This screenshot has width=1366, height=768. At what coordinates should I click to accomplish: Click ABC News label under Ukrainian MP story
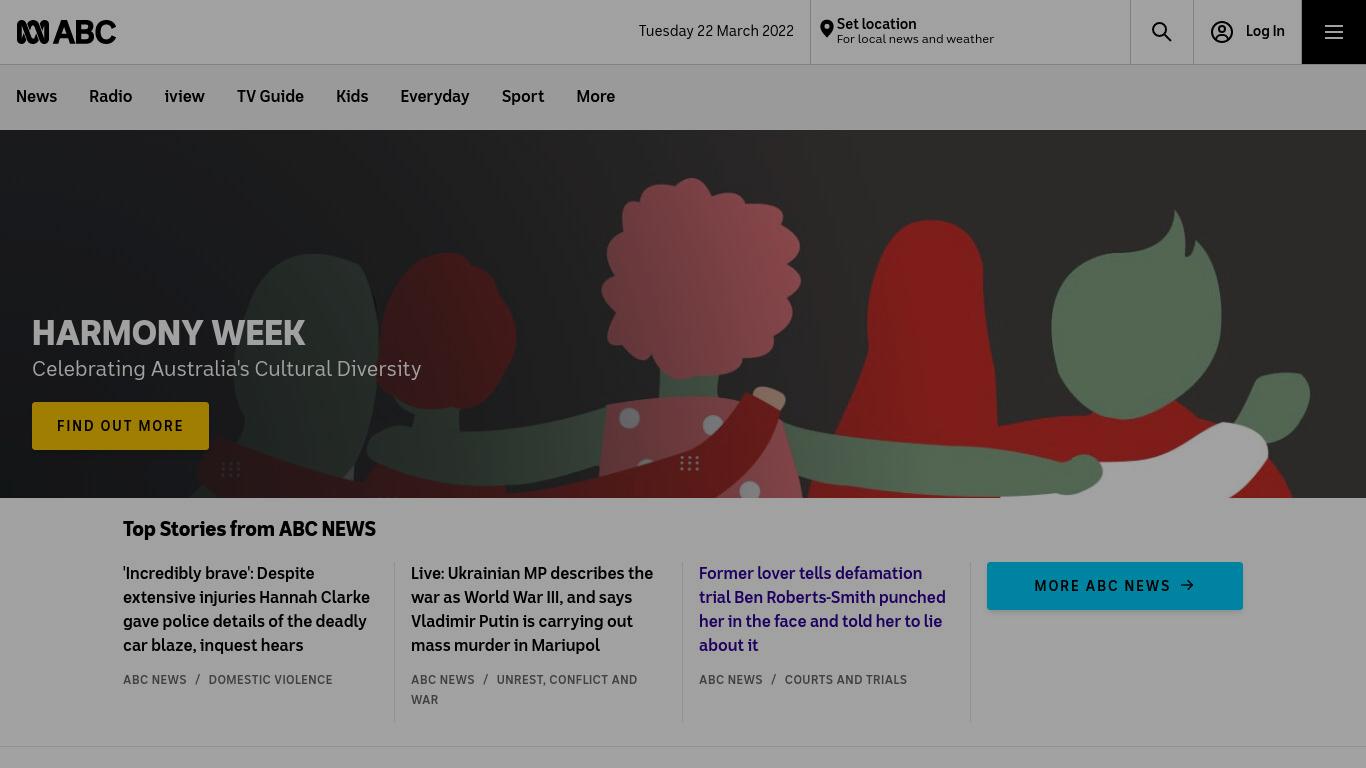tap(443, 680)
